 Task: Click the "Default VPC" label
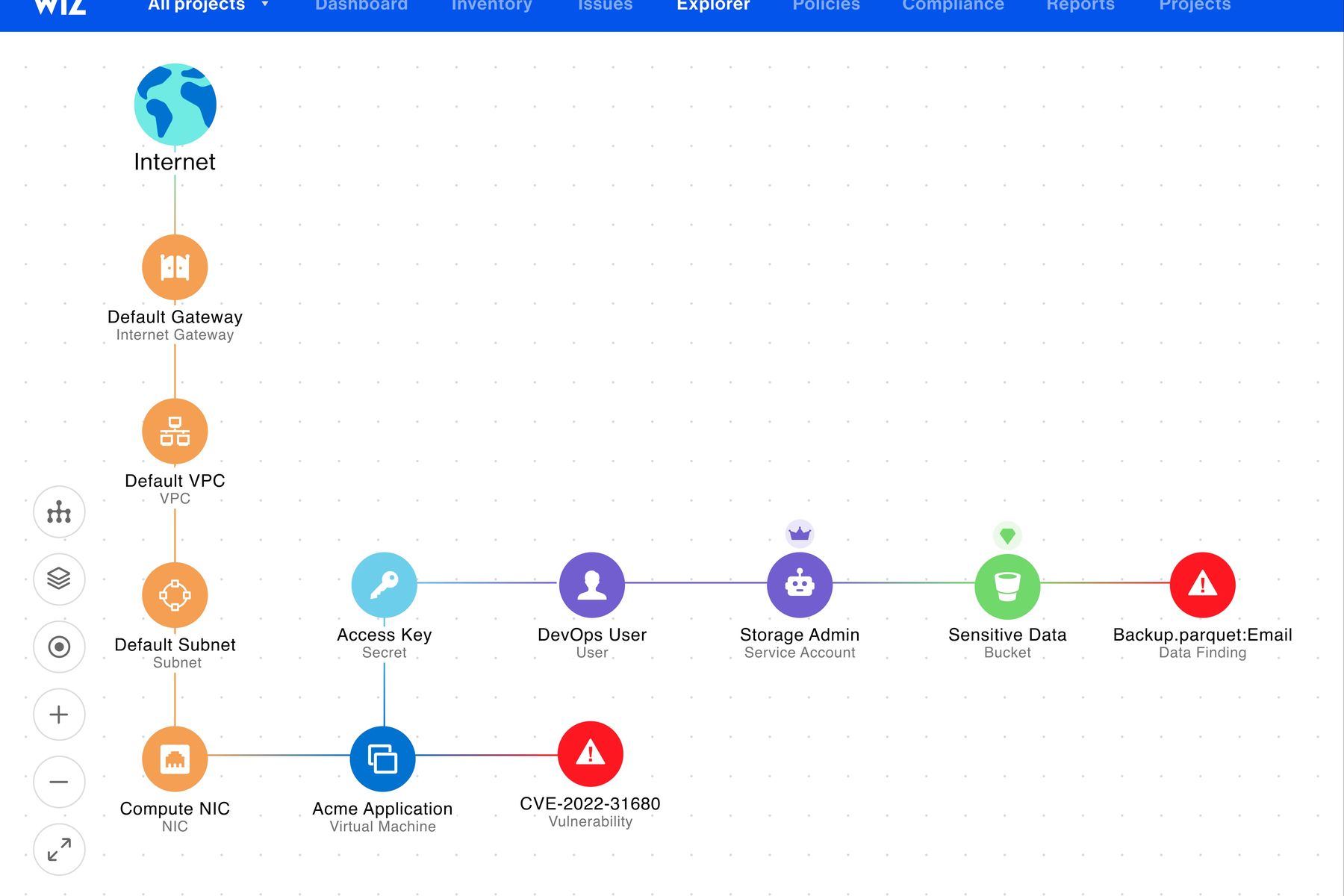(x=175, y=481)
